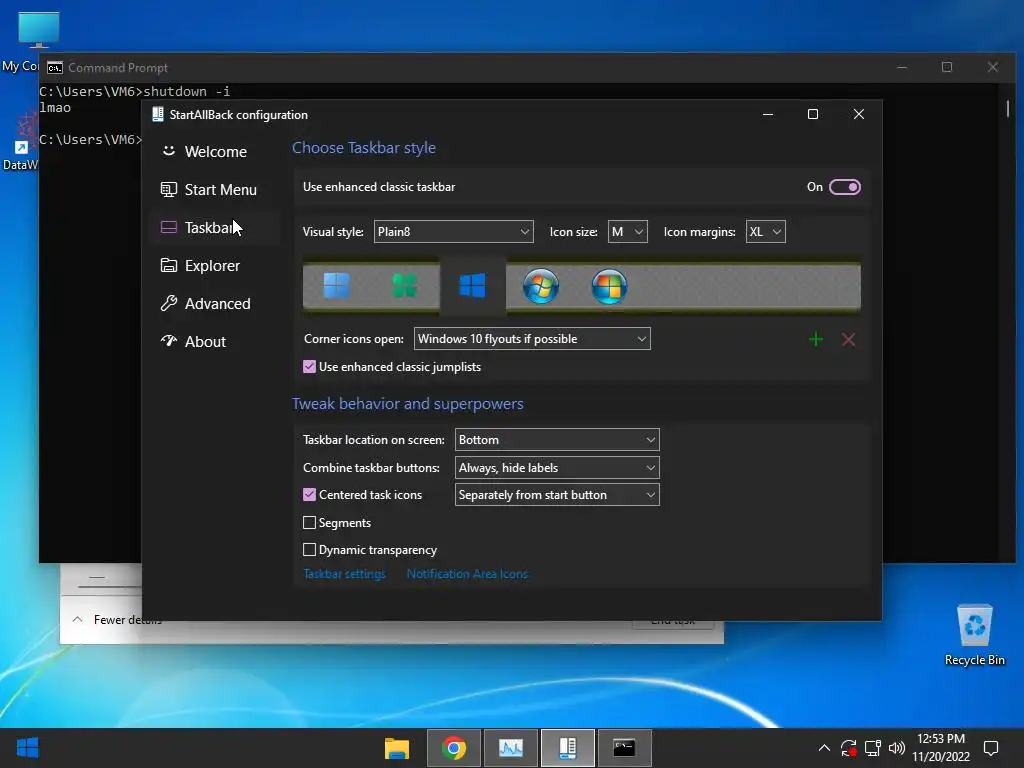The height and width of the screenshot is (768, 1024).
Task: Open the network tray icon
Action: pyautogui.click(x=872, y=748)
